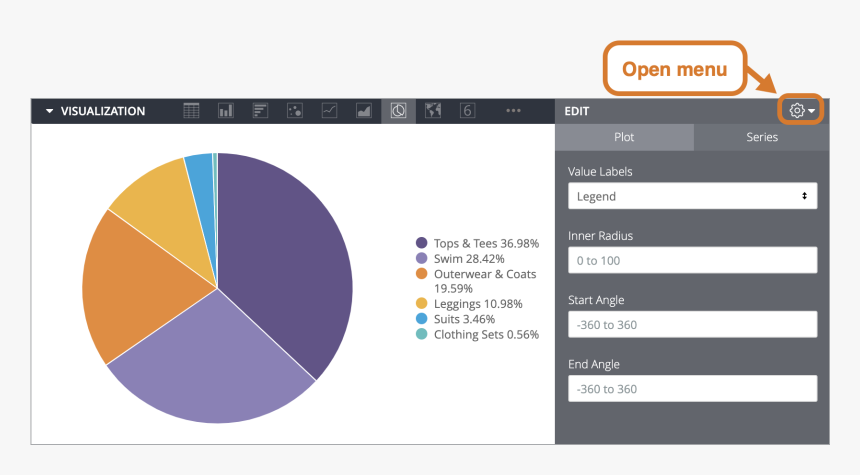Screen dimensions: 860x475
Task: Click the Tops & Tees legend dot
Action: click(421, 242)
